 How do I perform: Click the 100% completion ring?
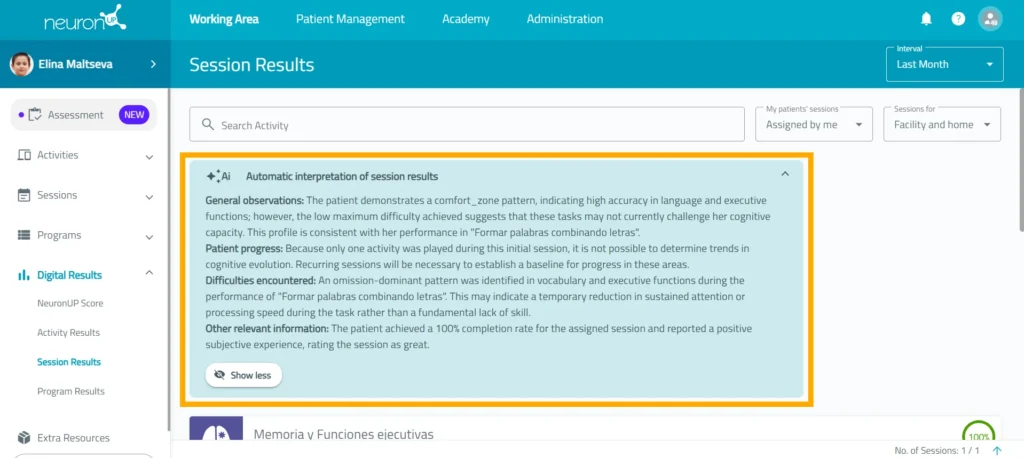[978, 431]
